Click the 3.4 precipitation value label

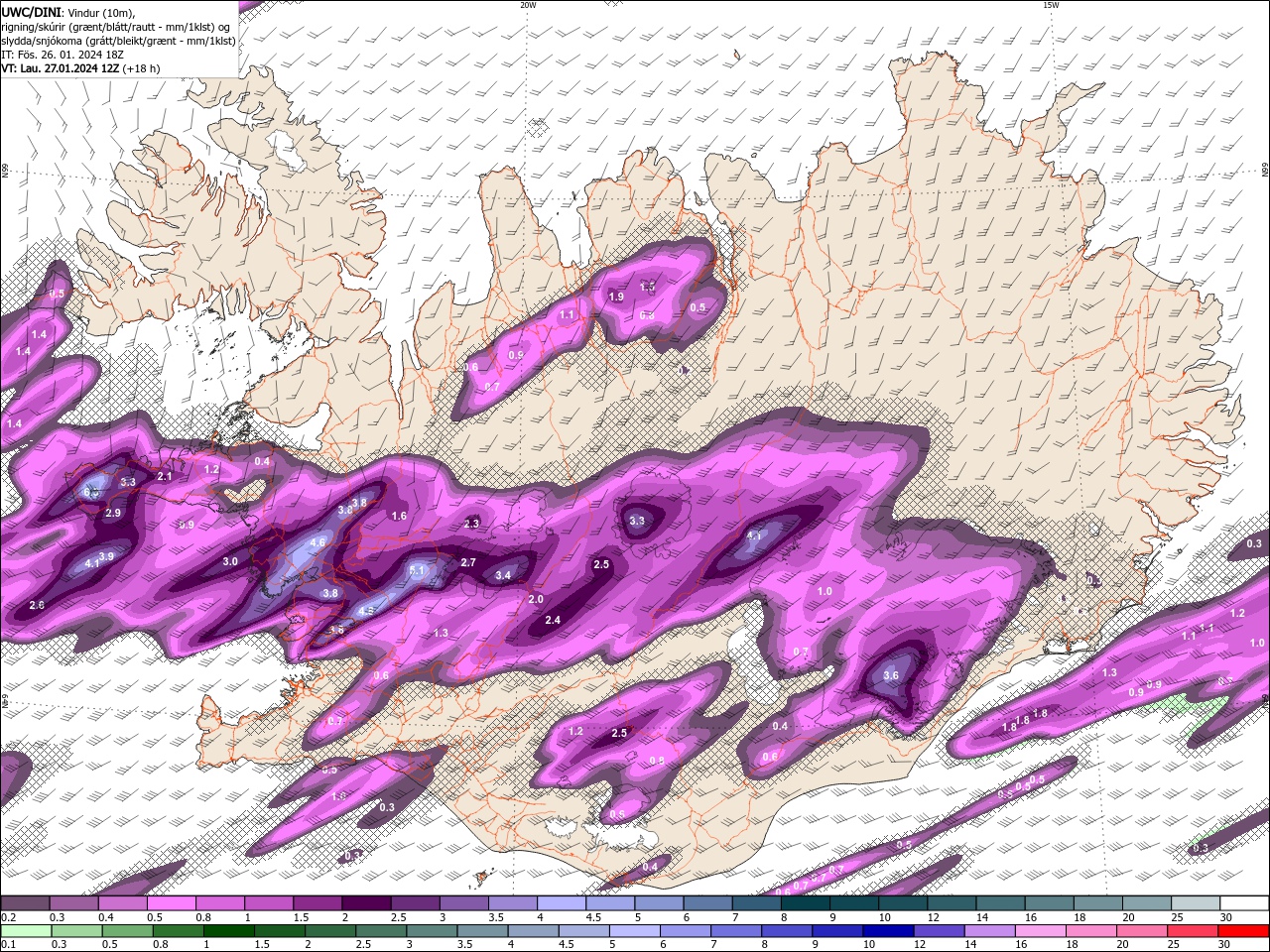coord(503,575)
